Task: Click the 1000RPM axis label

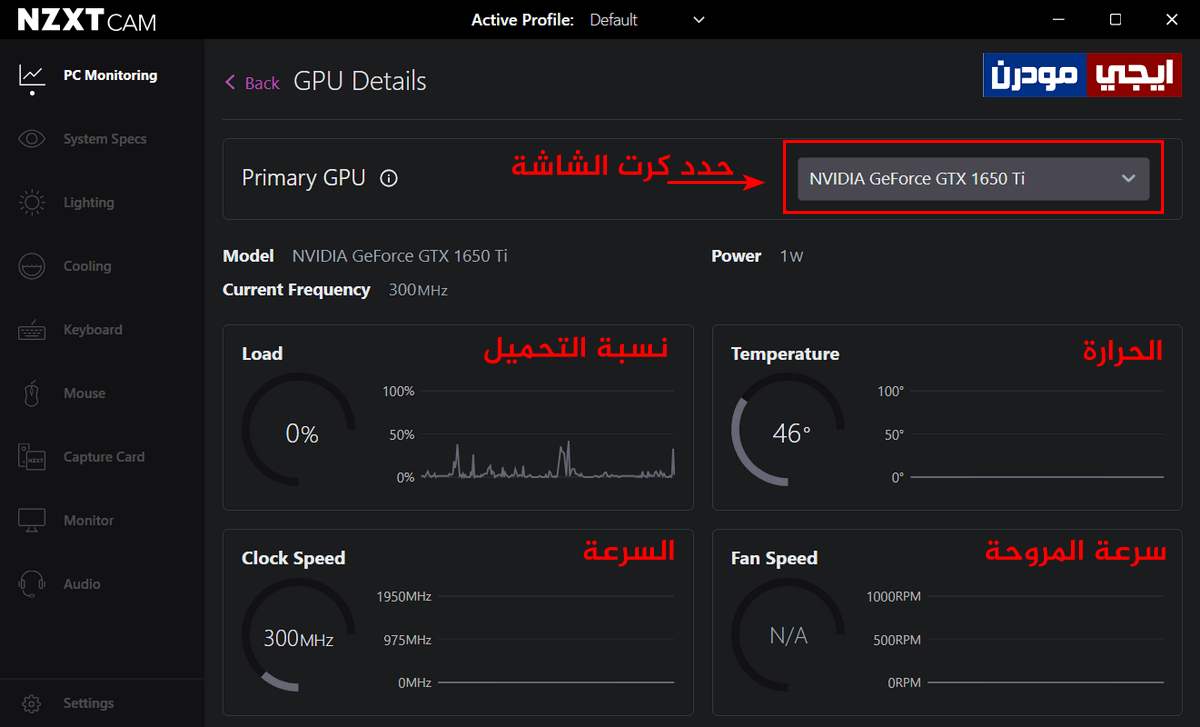Action: pos(894,596)
